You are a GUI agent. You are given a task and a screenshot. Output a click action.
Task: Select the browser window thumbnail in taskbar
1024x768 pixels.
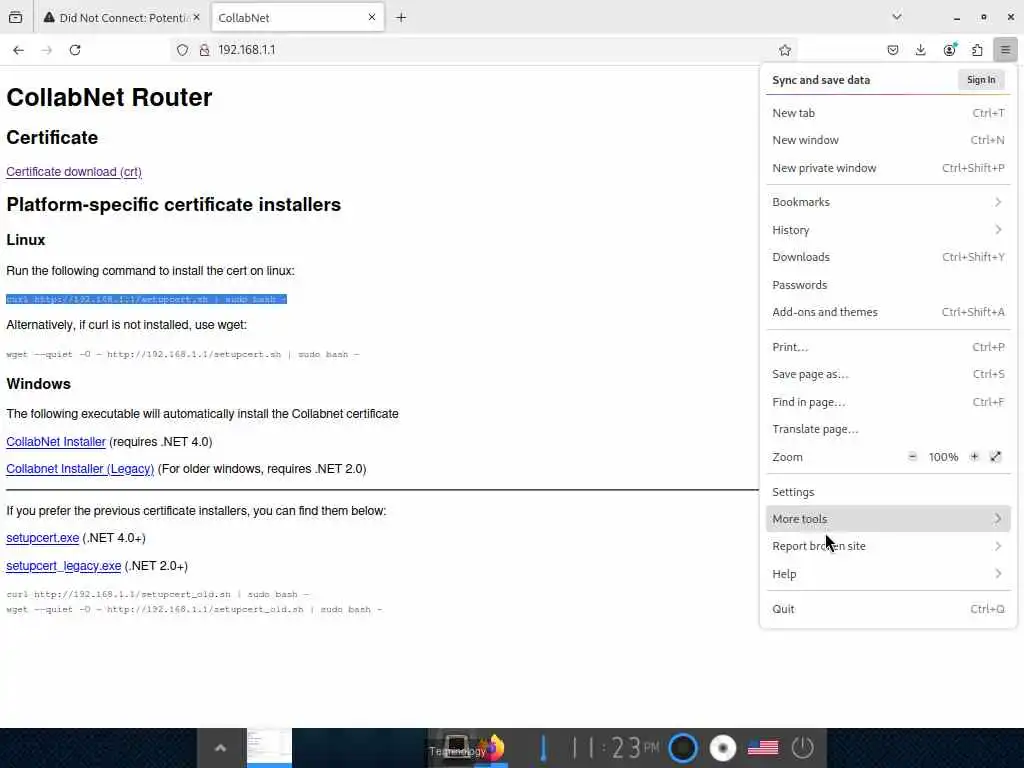pos(269,746)
